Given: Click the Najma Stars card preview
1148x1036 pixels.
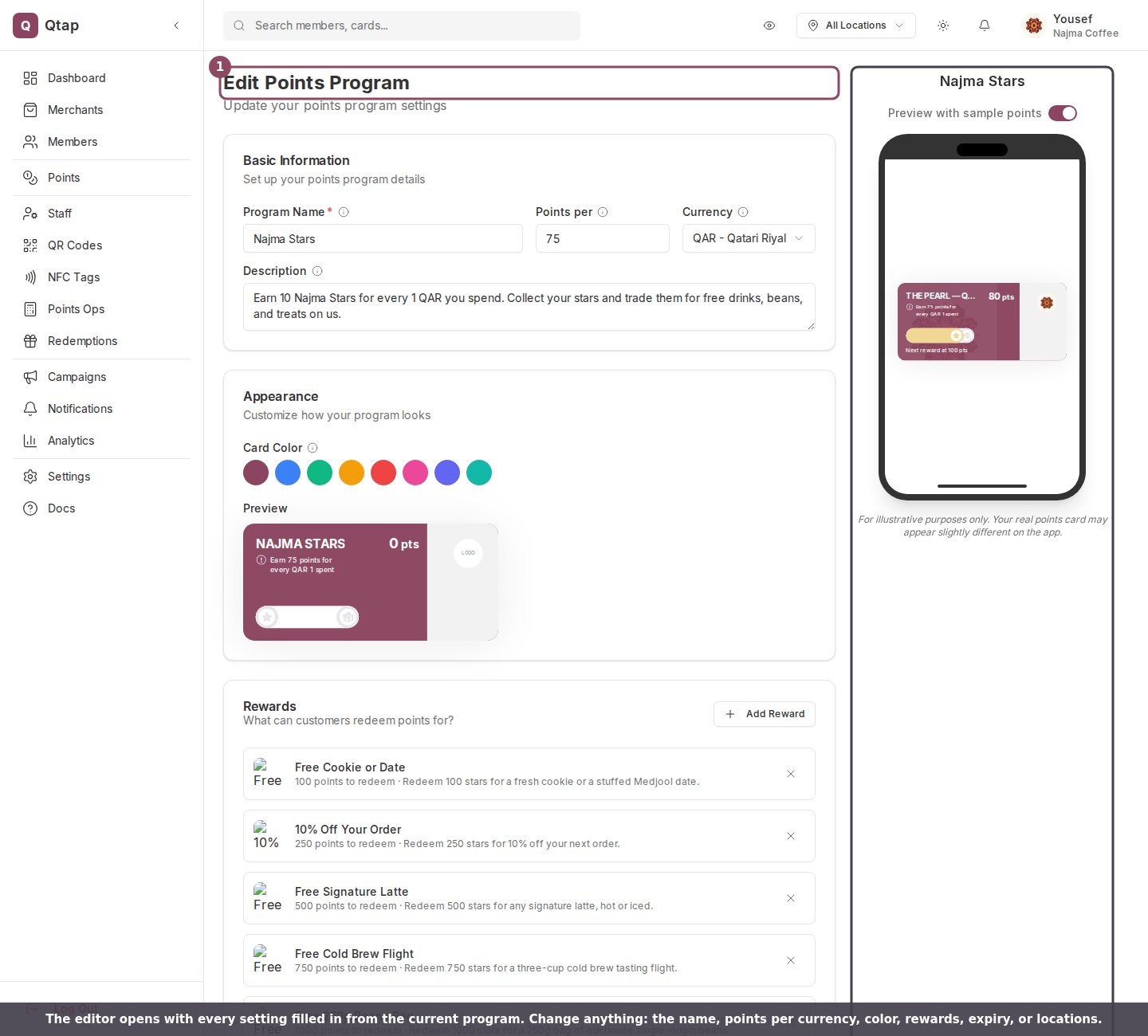Looking at the screenshot, I should click(371, 582).
